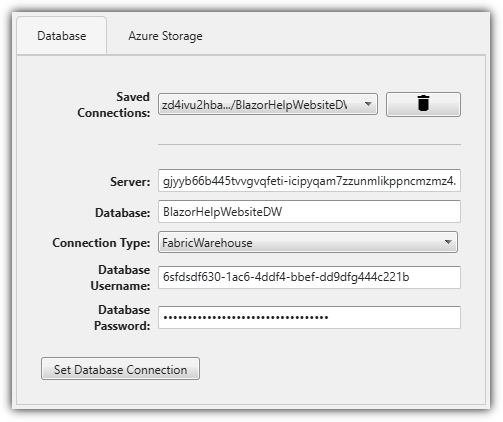Click the Connection Type dropdown arrow
503x422 pixels.
448,242
